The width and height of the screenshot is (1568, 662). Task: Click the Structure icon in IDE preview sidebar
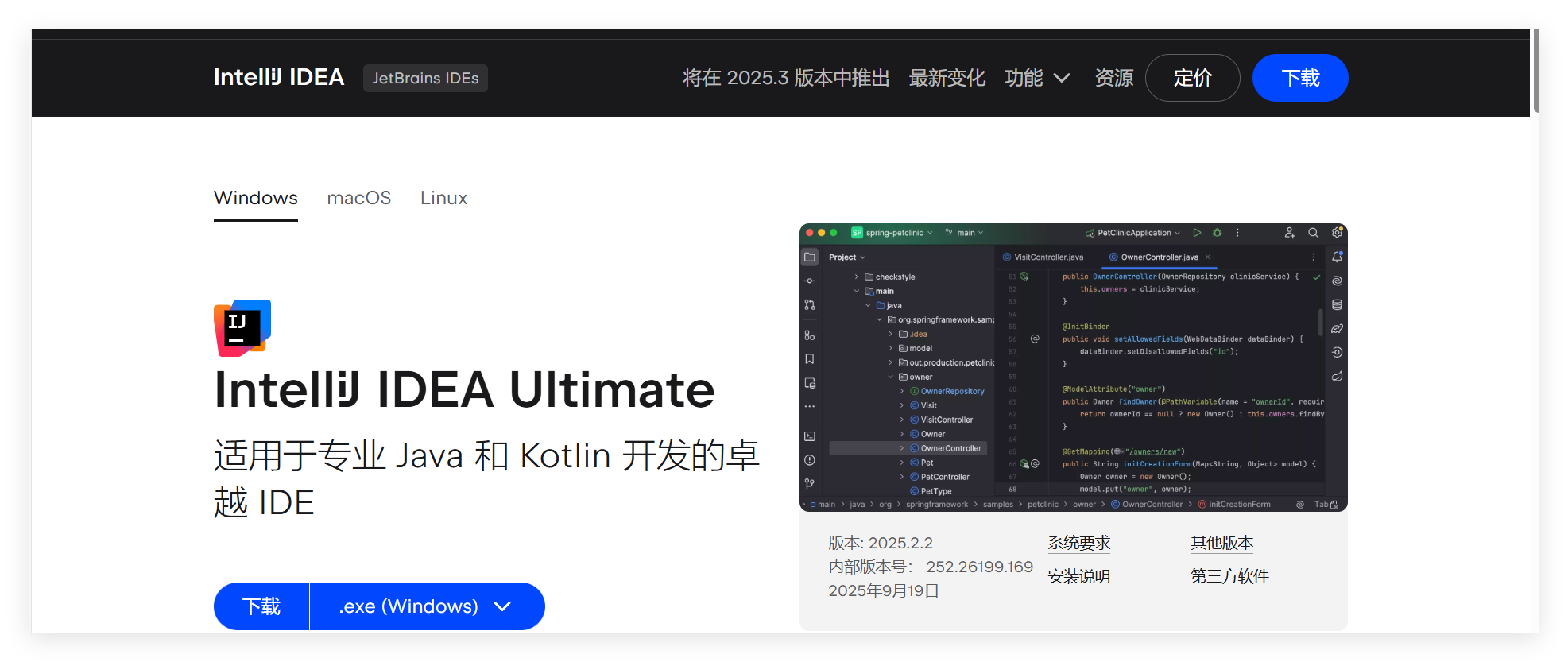click(810, 335)
